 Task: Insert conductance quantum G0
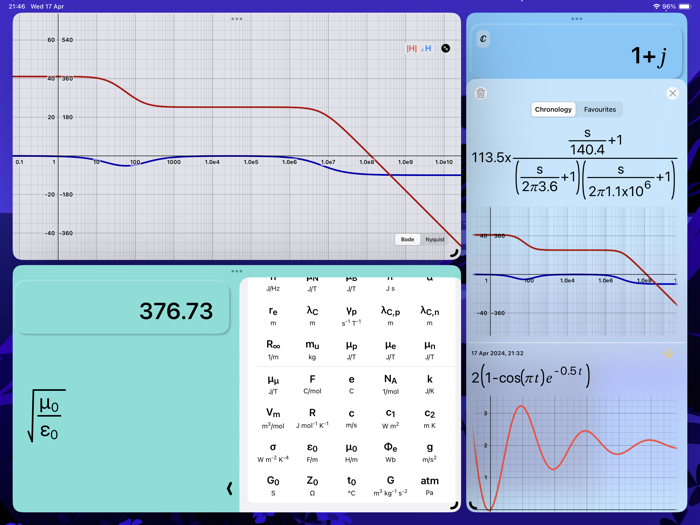point(273,486)
